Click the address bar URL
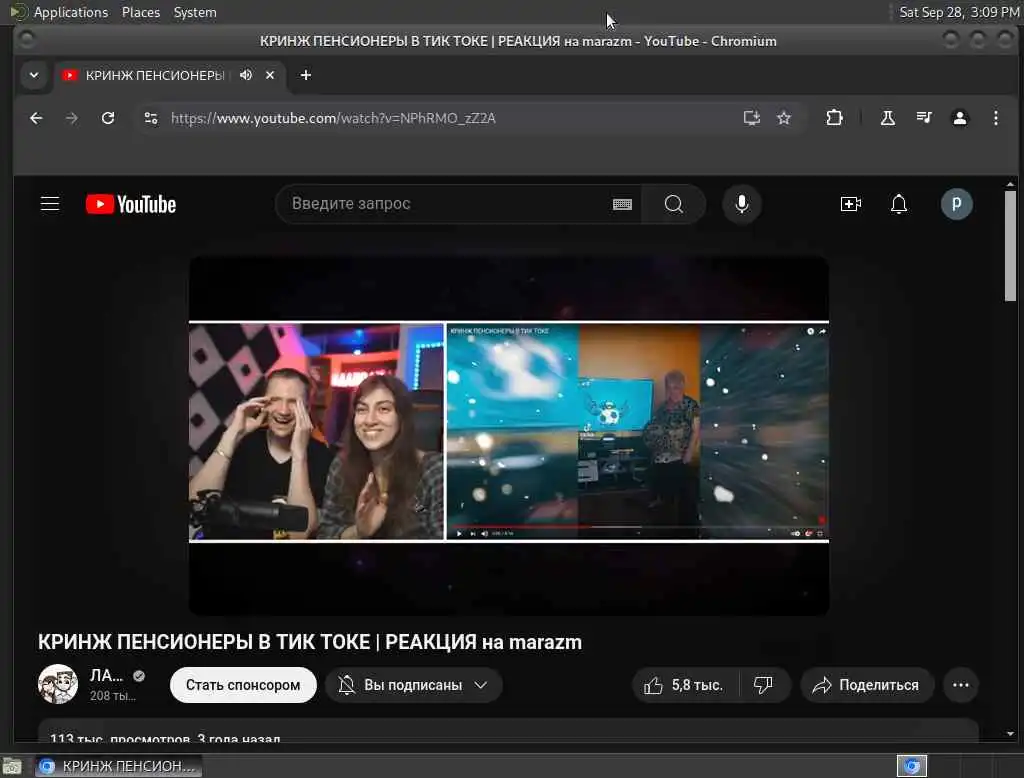The width and height of the screenshot is (1024, 778). pos(333,118)
